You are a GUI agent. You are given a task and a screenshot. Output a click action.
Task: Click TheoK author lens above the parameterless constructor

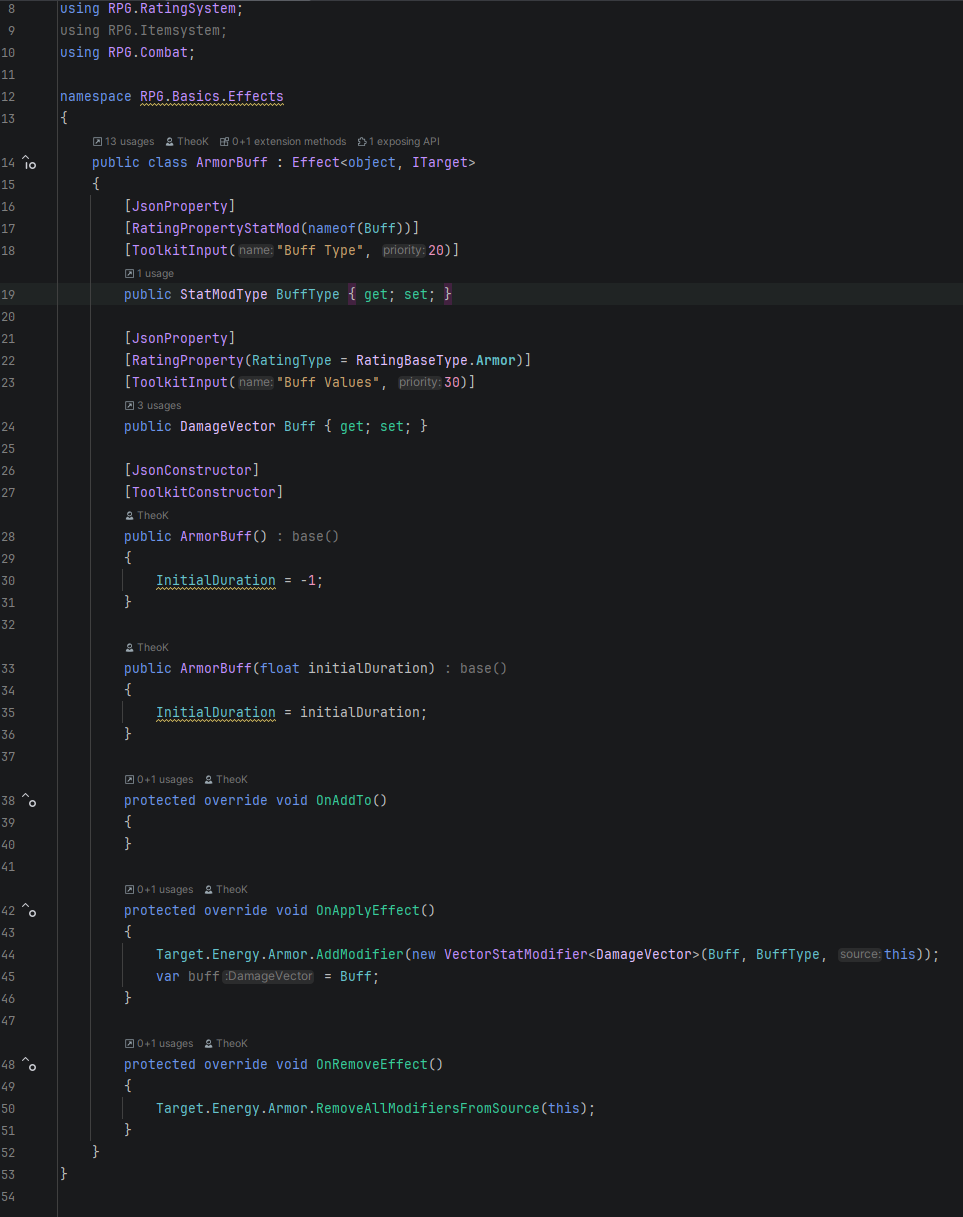147,516
